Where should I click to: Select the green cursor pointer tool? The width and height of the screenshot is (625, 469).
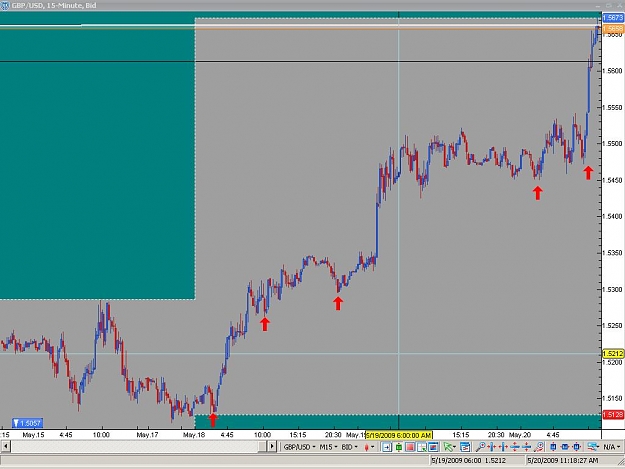pos(448,447)
